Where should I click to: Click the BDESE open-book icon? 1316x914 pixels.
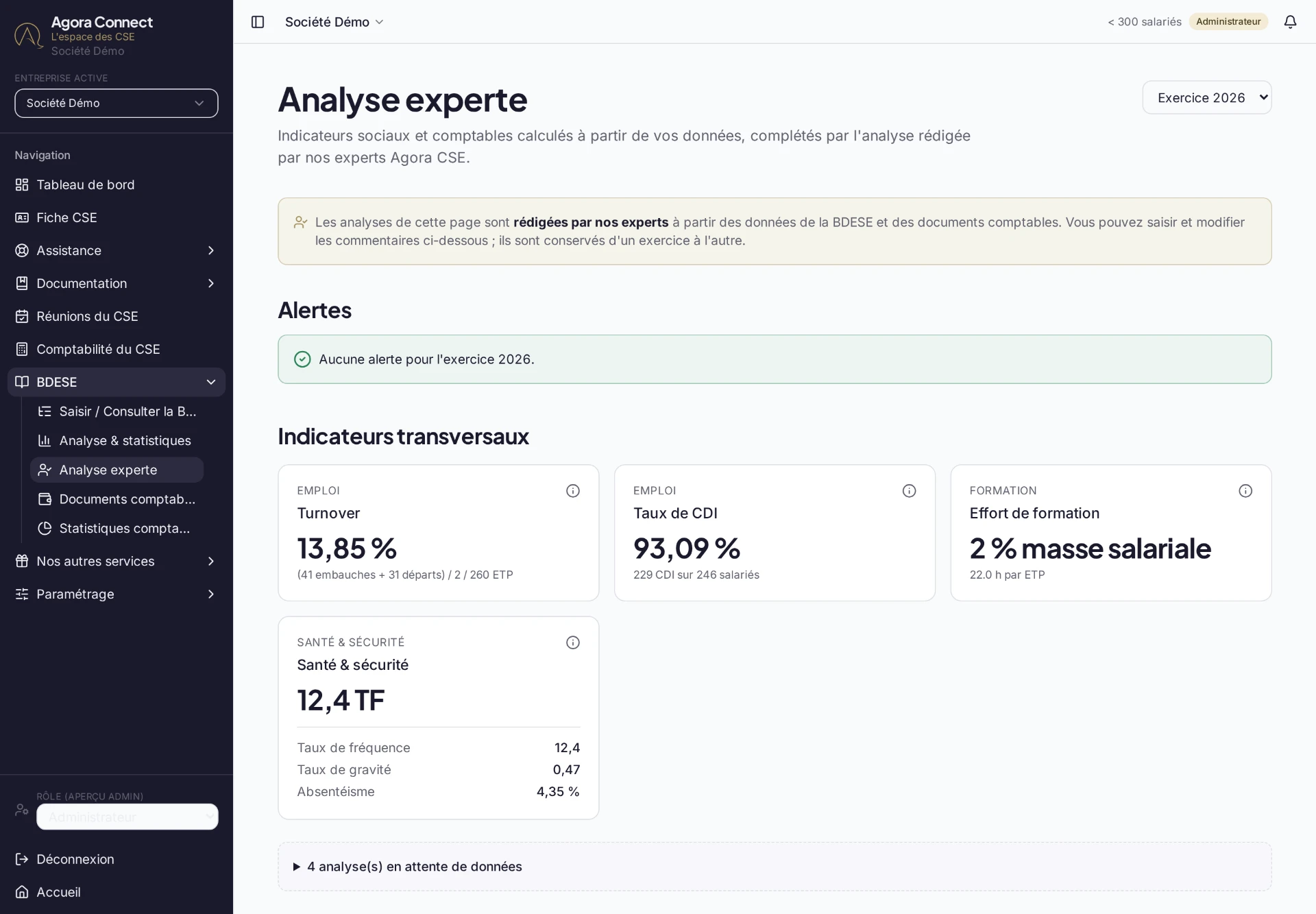[x=22, y=382]
